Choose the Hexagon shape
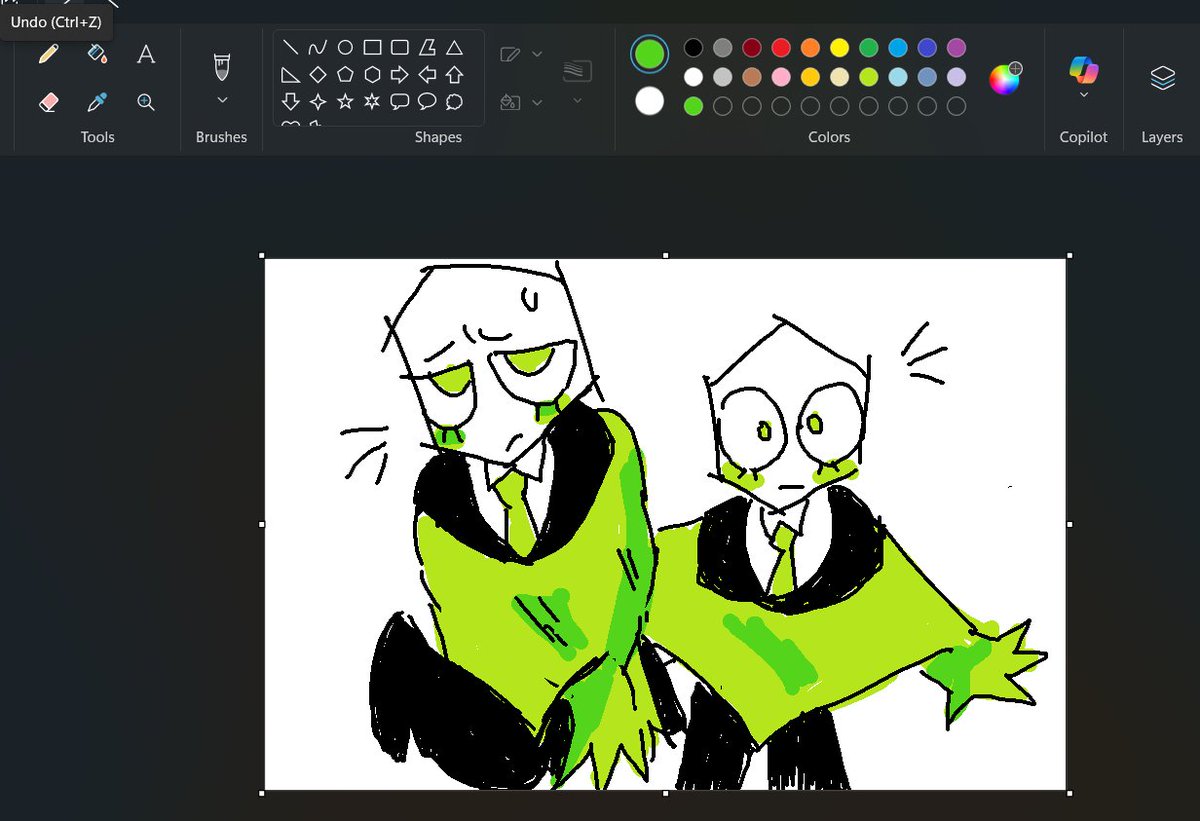The height and width of the screenshot is (821, 1200). pyautogui.click(x=372, y=74)
